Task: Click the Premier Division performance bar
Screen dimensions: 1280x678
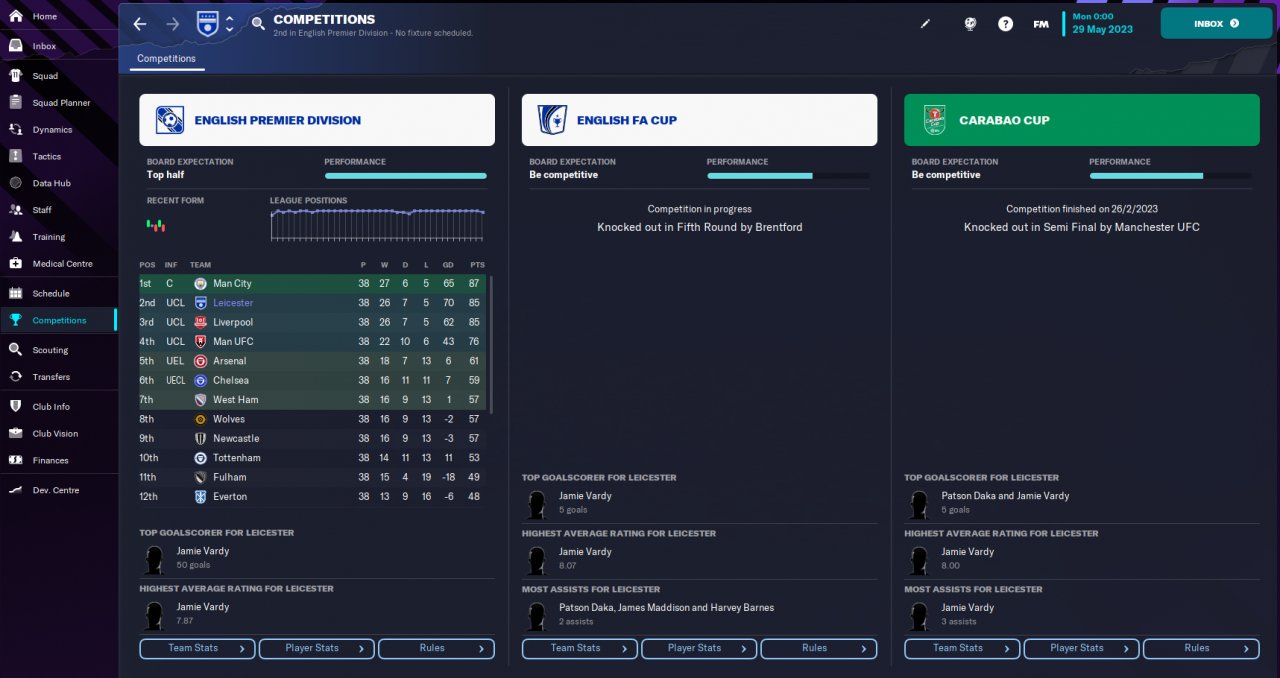Action: (406, 175)
